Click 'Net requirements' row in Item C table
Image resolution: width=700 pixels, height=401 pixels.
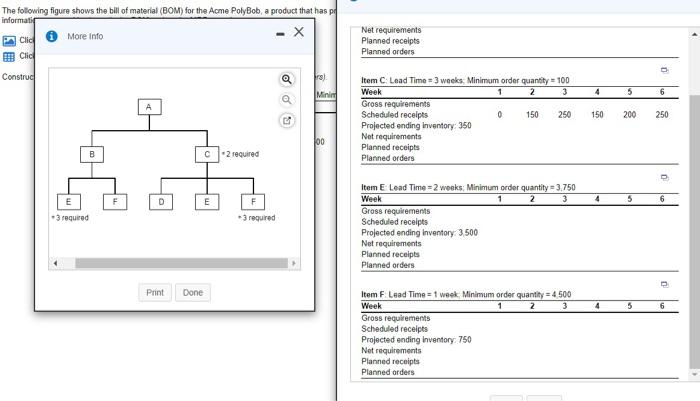(520, 137)
